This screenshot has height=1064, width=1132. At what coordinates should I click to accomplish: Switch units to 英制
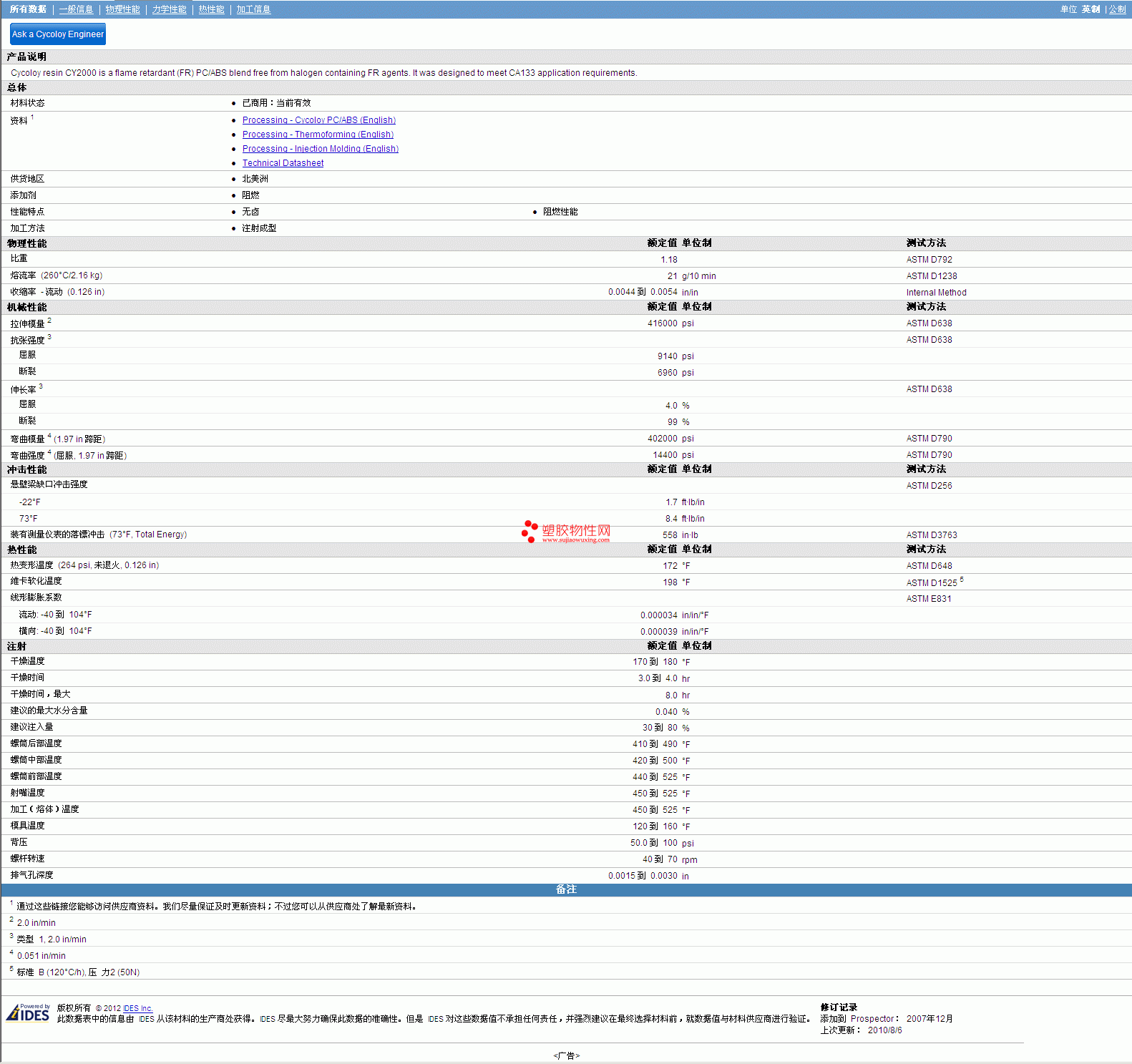click(1090, 9)
